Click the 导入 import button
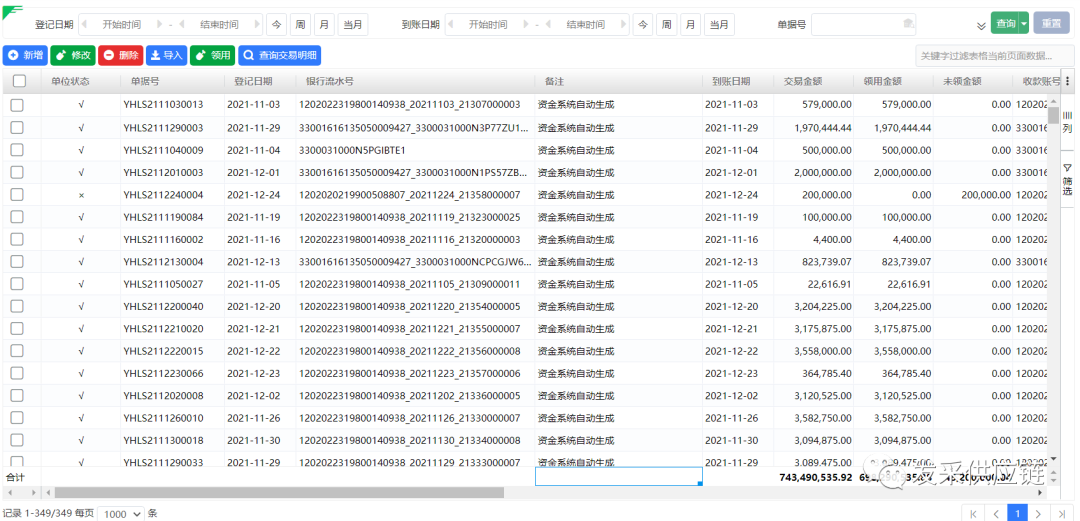The width and height of the screenshot is (1080, 521). tap(167, 55)
